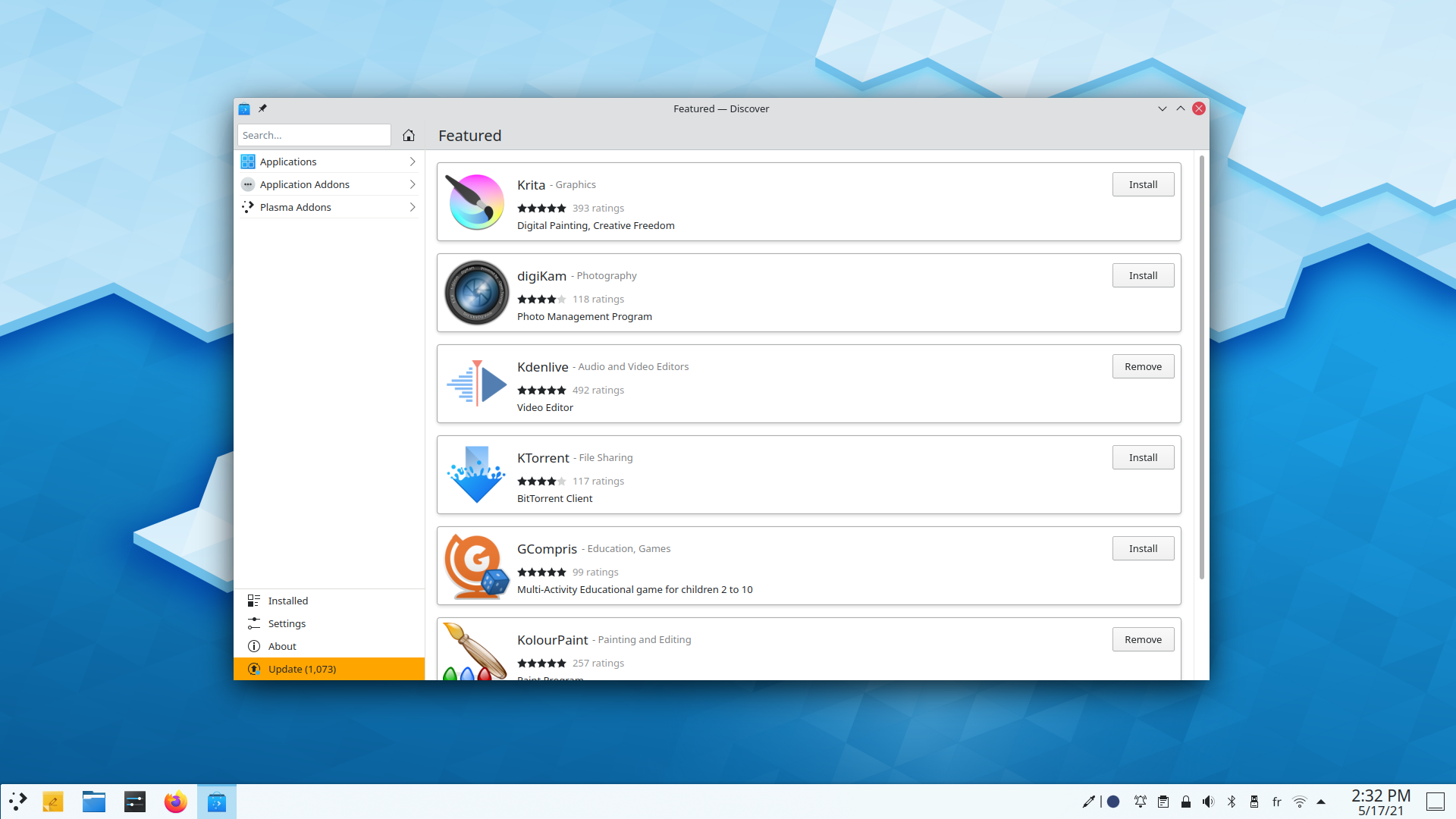The image size is (1456, 819).
Task: Click the Installed list icon
Action: coord(254,601)
